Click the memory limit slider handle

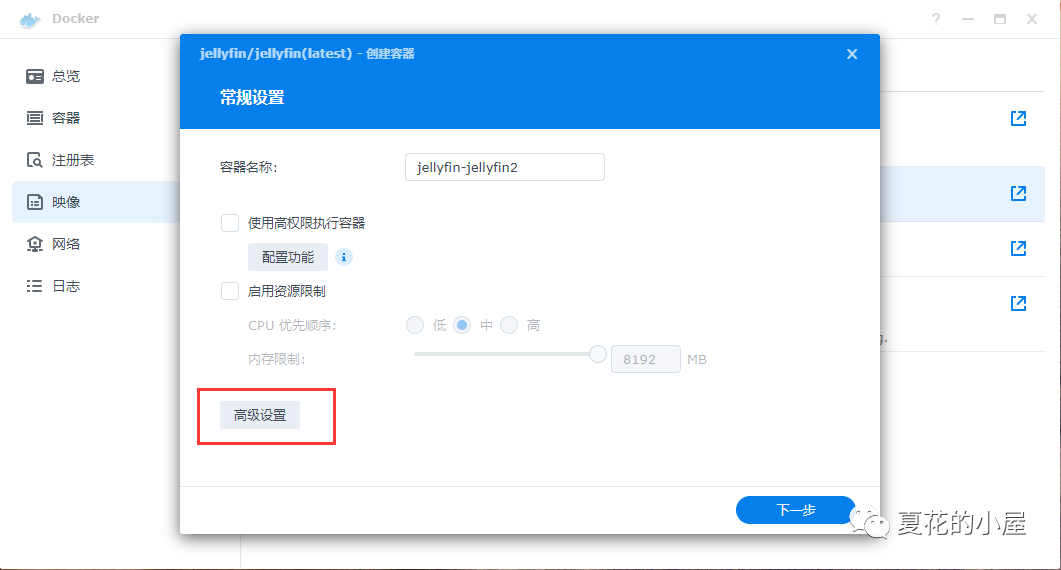598,354
